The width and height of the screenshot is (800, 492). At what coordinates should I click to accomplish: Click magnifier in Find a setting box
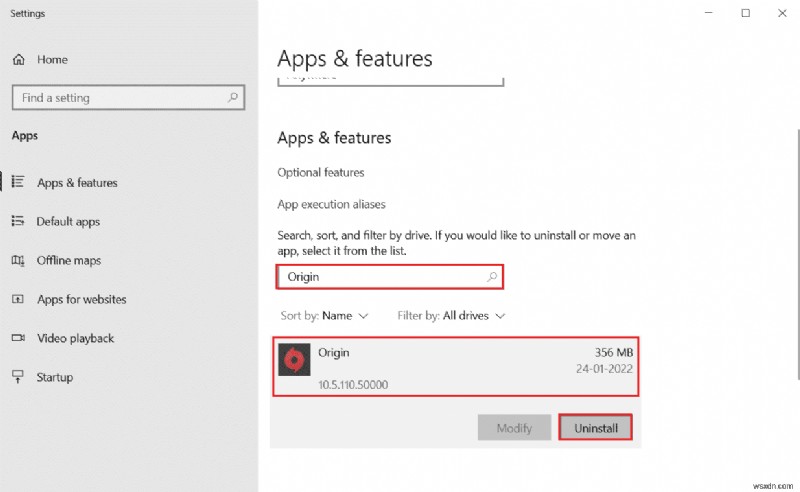click(233, 98)
